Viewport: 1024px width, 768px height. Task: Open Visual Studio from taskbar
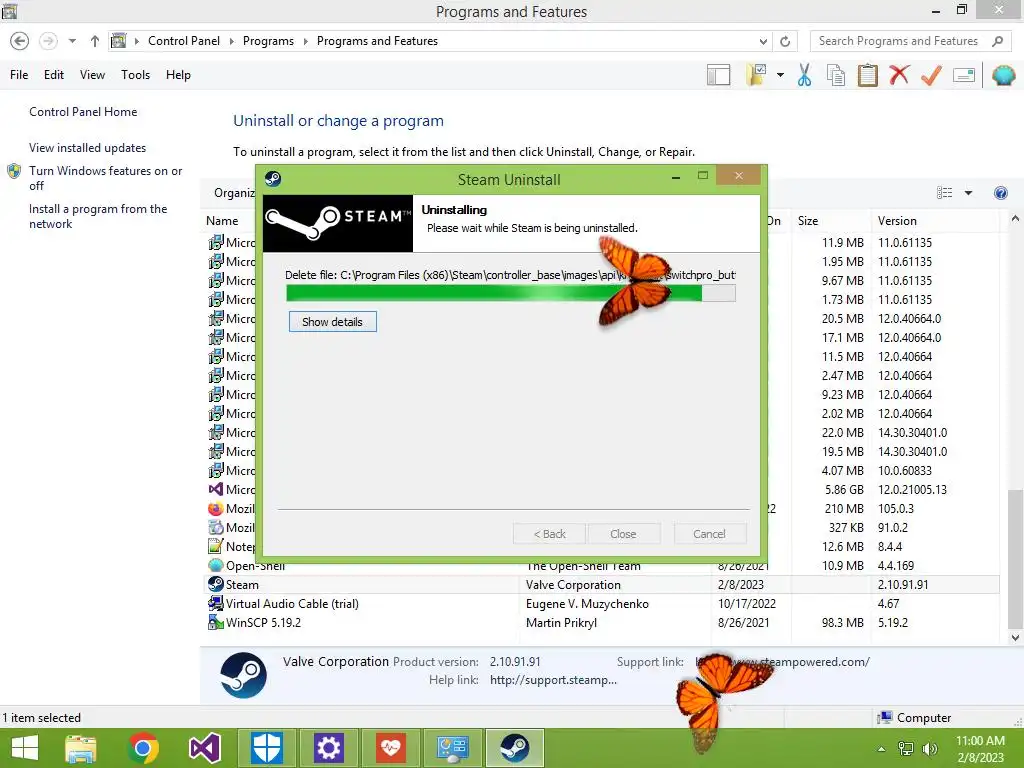click(204, 748)
